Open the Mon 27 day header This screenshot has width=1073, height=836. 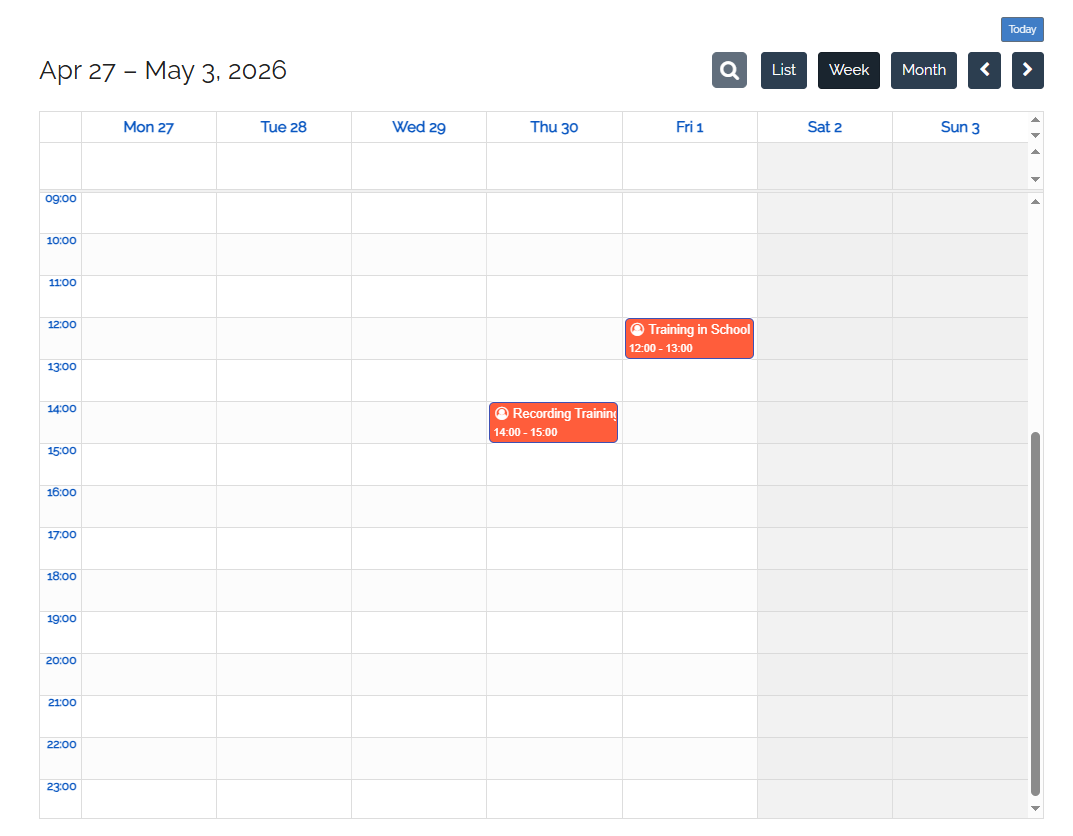click(148, 127)
